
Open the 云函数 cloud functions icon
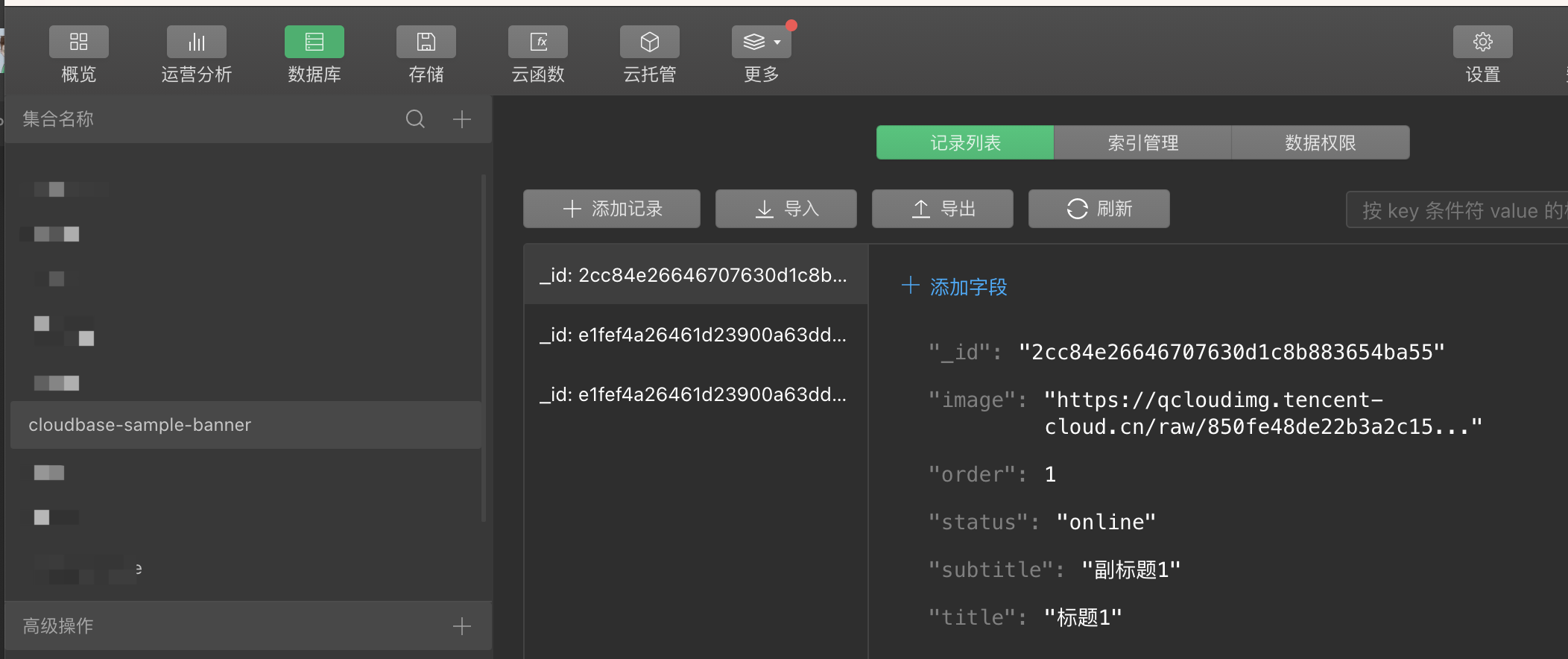click(537, 42)
